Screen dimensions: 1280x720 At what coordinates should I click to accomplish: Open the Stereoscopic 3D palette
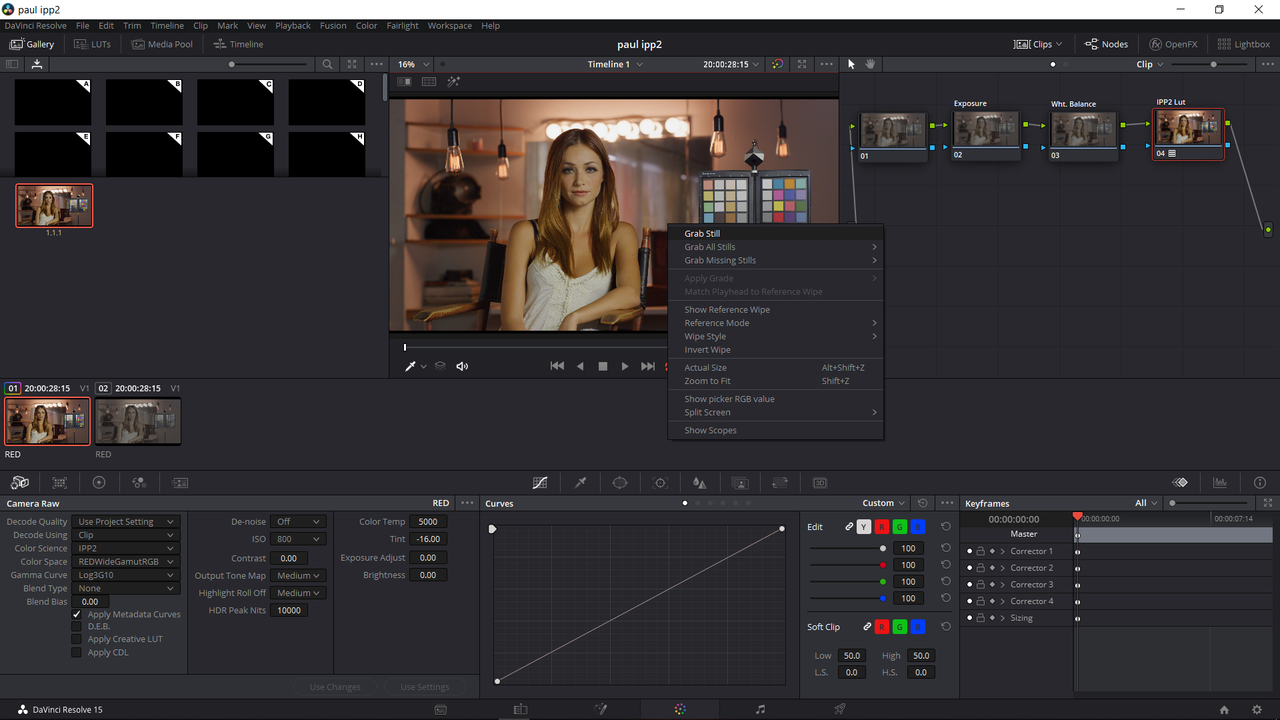coord(820,482)
